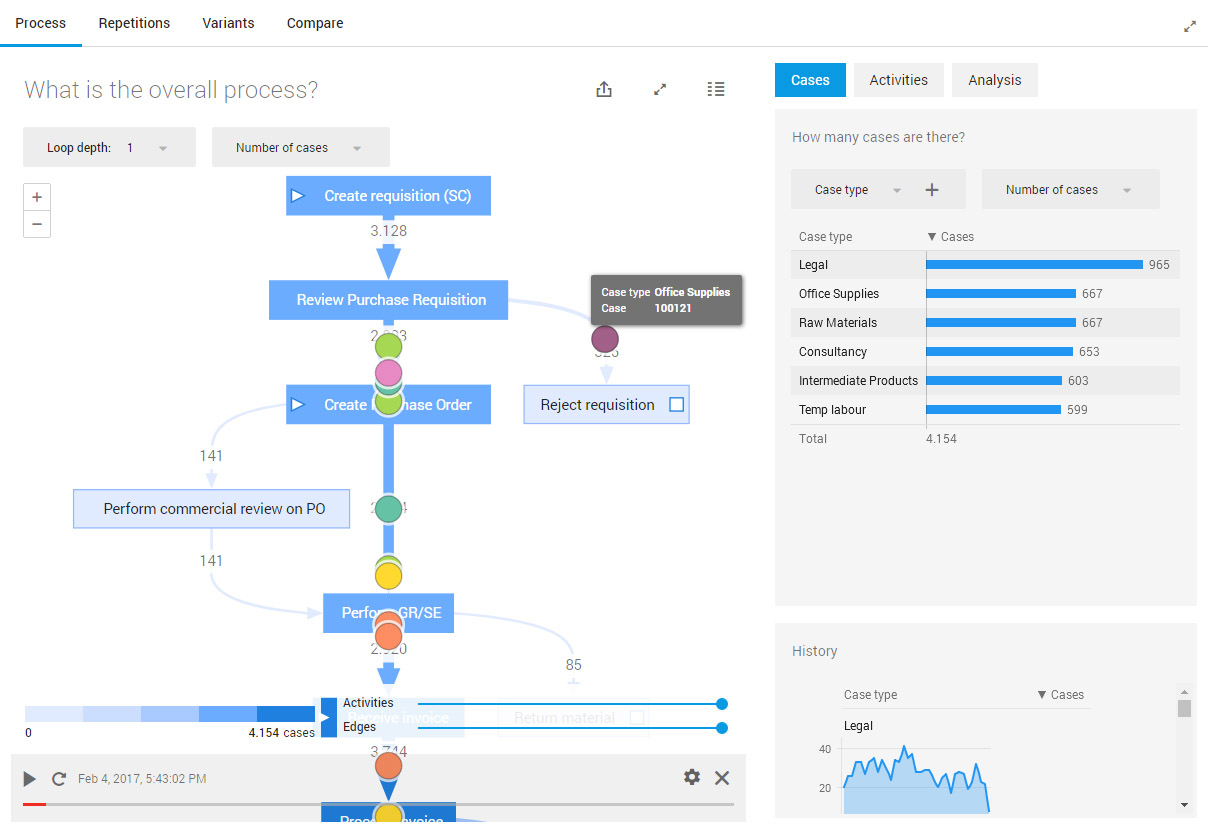
Task: Play the process animation
Action: point(30,779)
